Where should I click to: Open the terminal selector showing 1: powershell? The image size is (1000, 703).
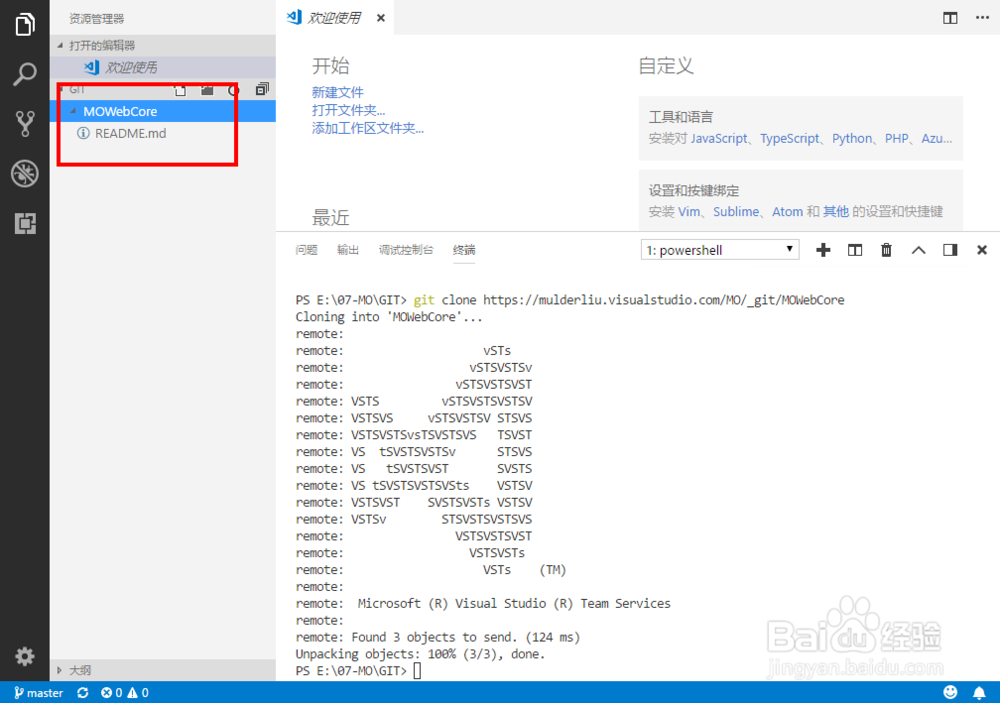click(719, 249)
